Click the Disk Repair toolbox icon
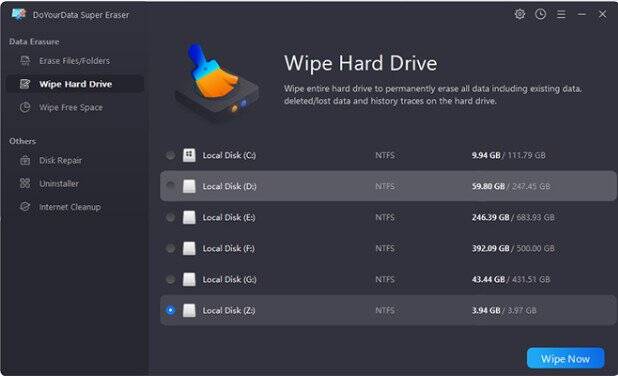 click(25, 160)
